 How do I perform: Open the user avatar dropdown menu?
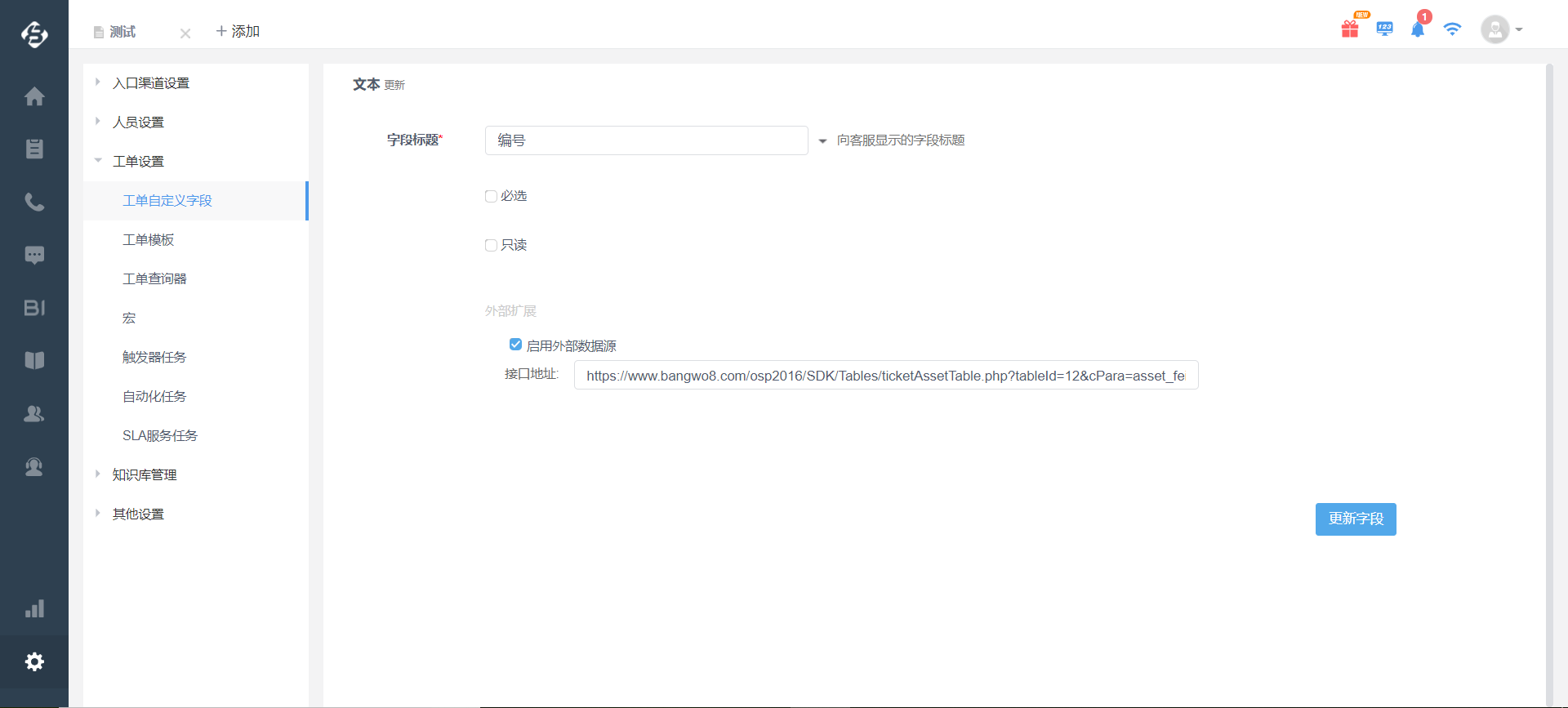(1502, 29)
